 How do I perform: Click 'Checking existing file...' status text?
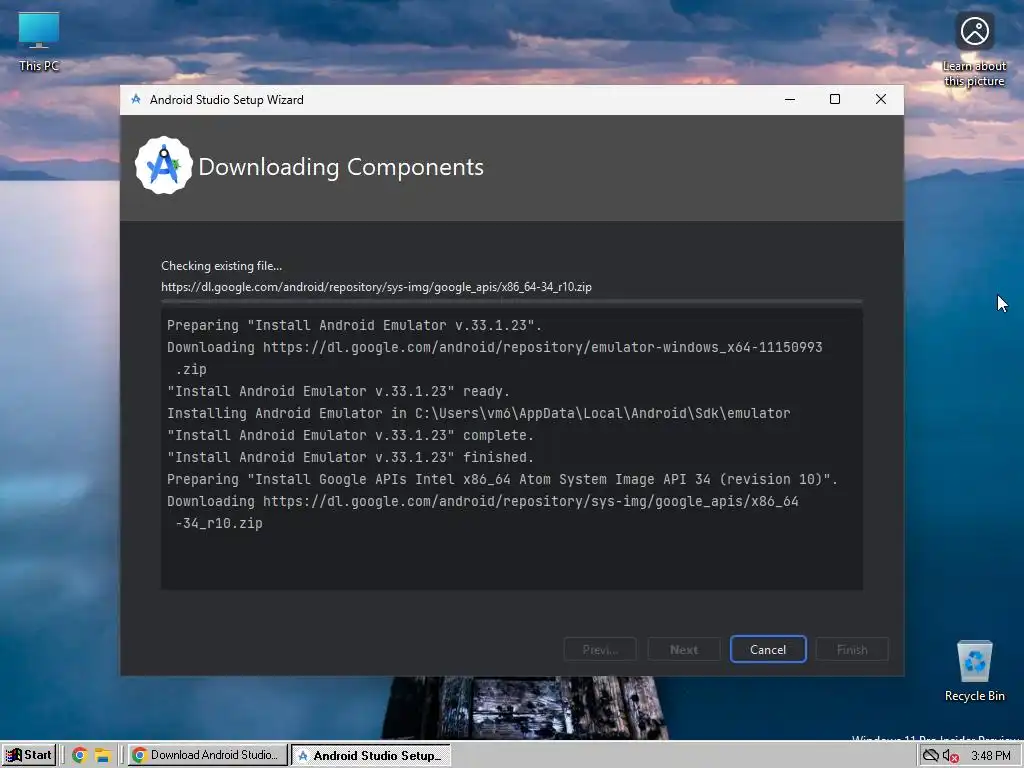coord(221,266)
